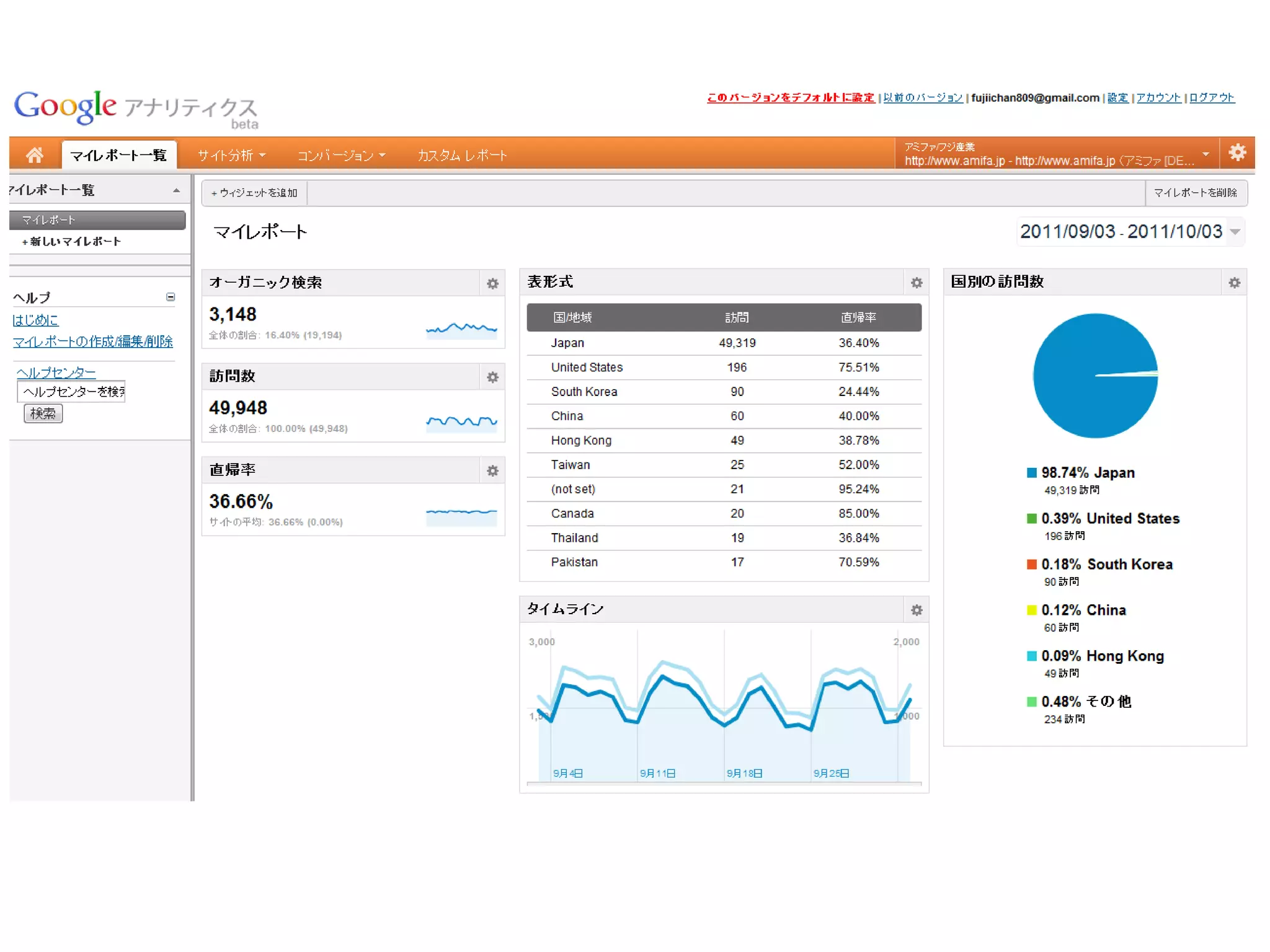
Task: Click the home icon in orange bar
Action: coord(35,154)
